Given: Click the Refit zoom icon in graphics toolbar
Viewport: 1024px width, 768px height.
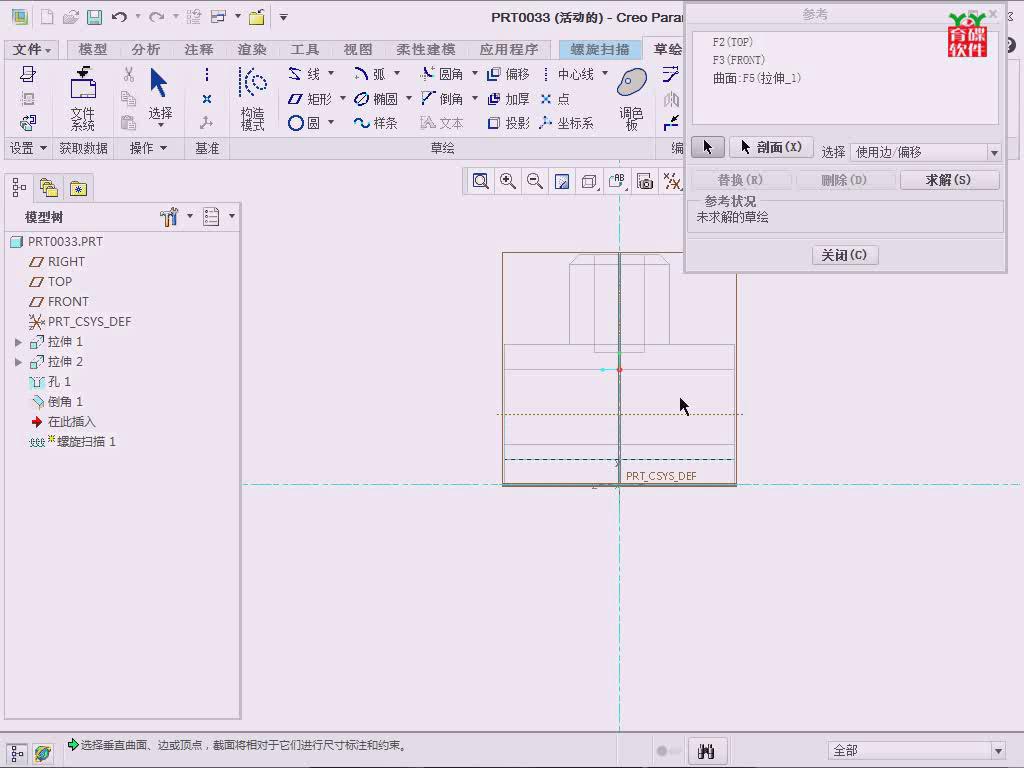Looking at the screenshot, I should [x=481, y=181].
